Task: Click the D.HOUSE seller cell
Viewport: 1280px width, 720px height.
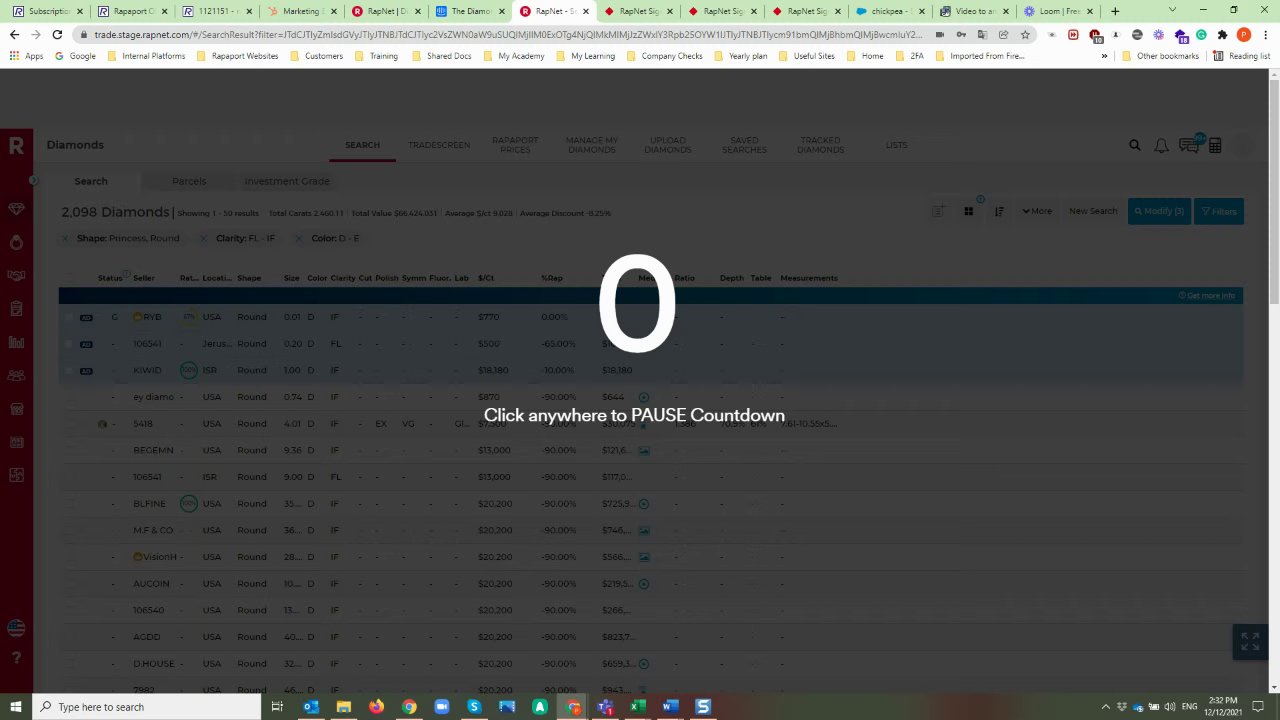Action: coord(154,664)
